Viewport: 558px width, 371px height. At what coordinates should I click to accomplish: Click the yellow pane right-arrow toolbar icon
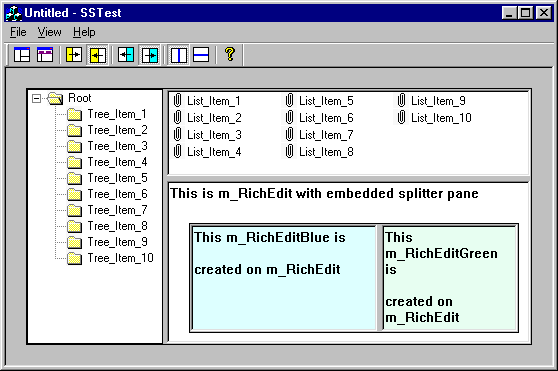click(x=74, y=55)
